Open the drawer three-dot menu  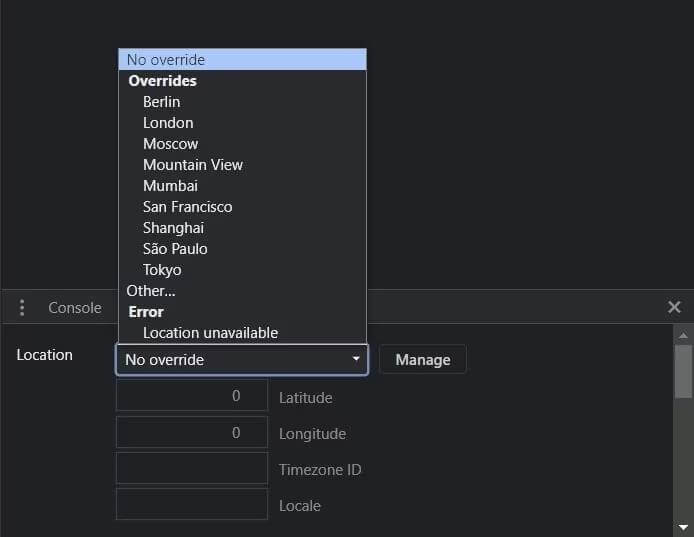click(22, 307)
